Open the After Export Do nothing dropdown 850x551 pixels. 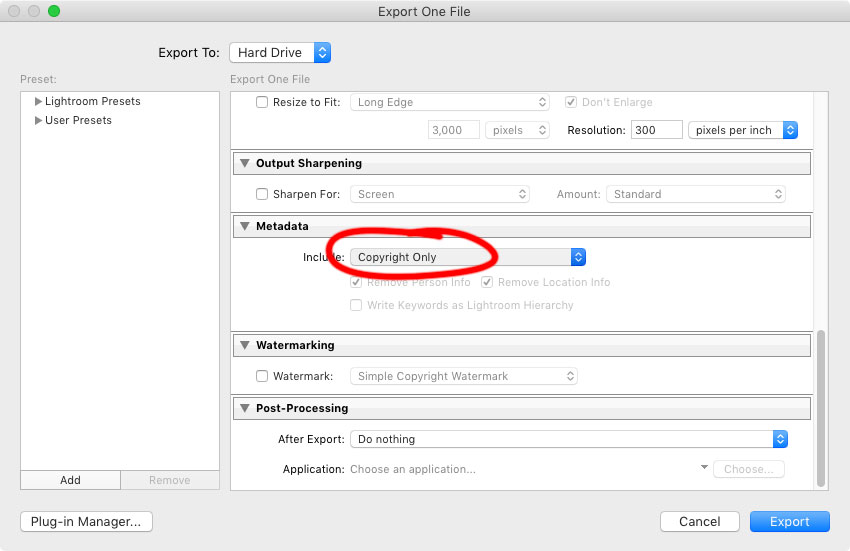pyautogui.click(x=569, y=439)
